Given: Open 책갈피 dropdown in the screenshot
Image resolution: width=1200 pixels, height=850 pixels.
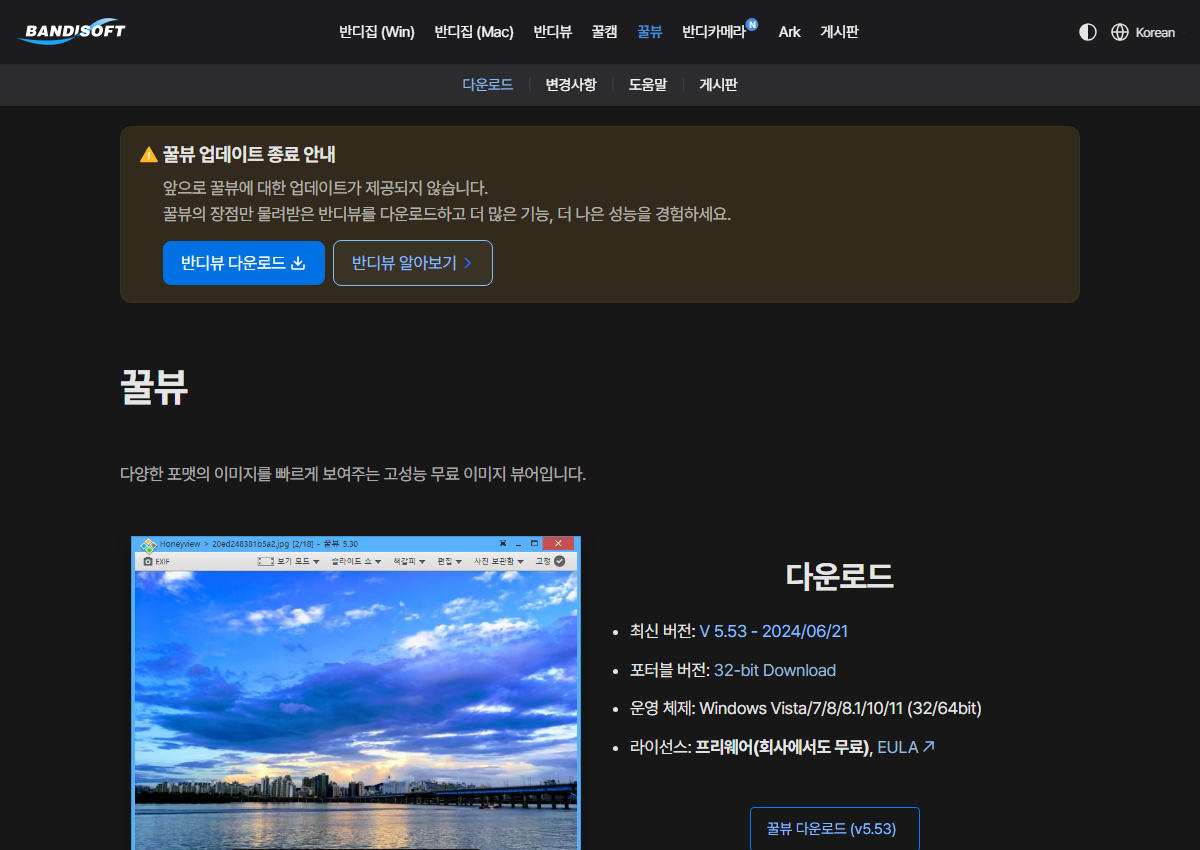Looking at the screenshot, I should 409,561.
